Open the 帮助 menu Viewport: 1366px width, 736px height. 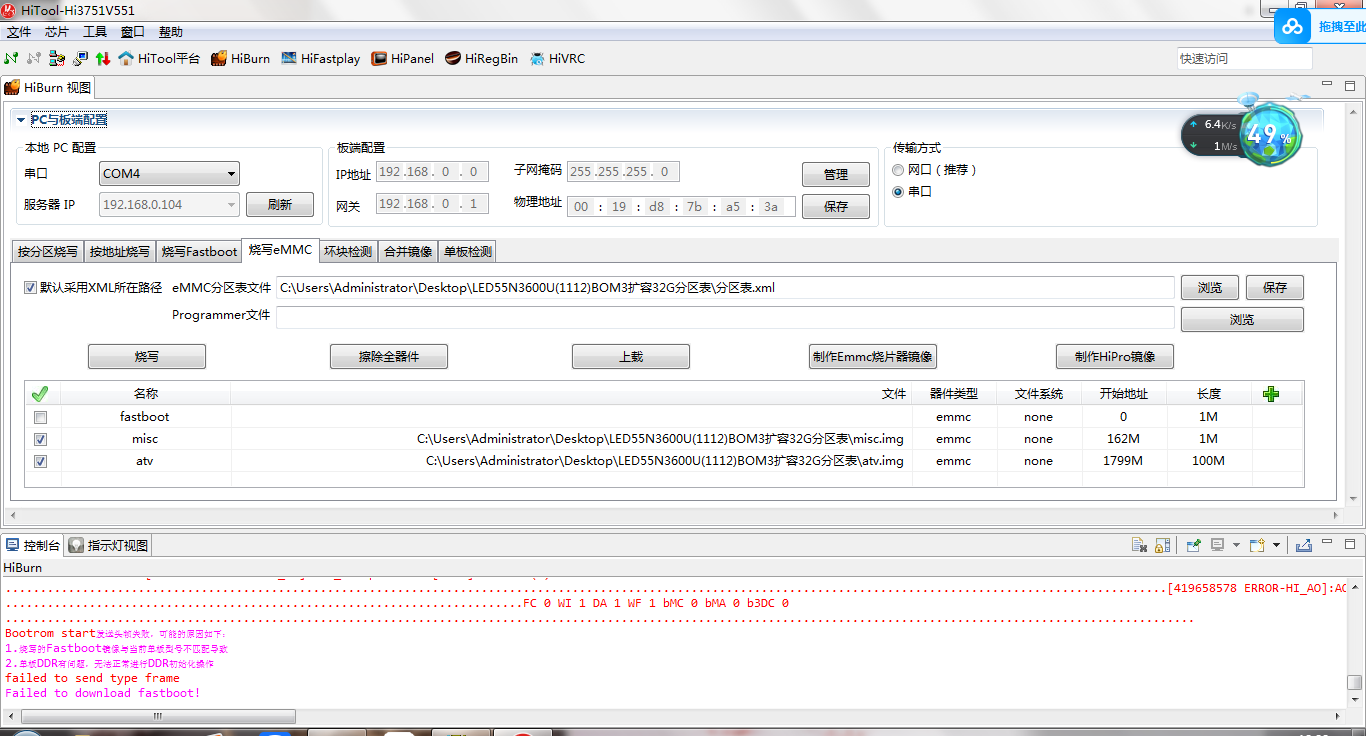pos(171,32)
